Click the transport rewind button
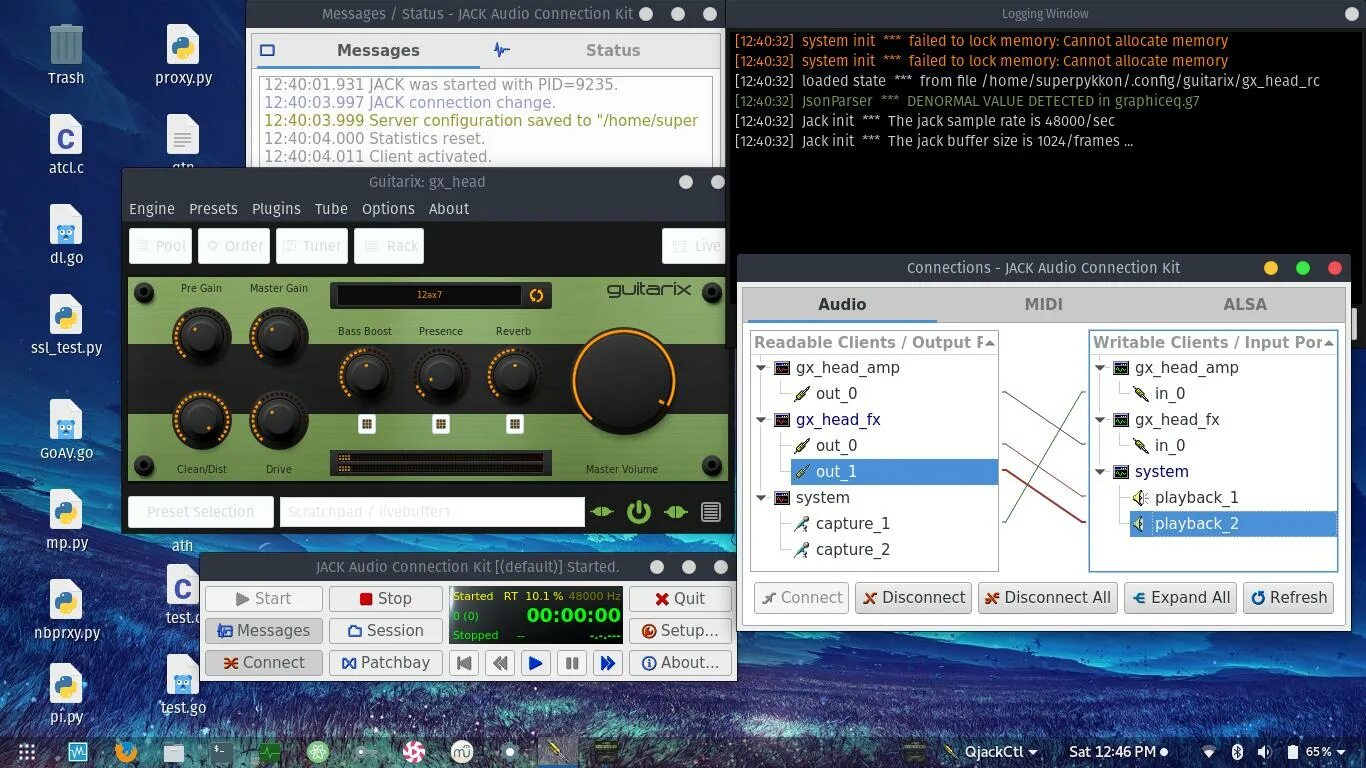The image size is (1366, 768). pyautogui.click(x=500, y=663)
